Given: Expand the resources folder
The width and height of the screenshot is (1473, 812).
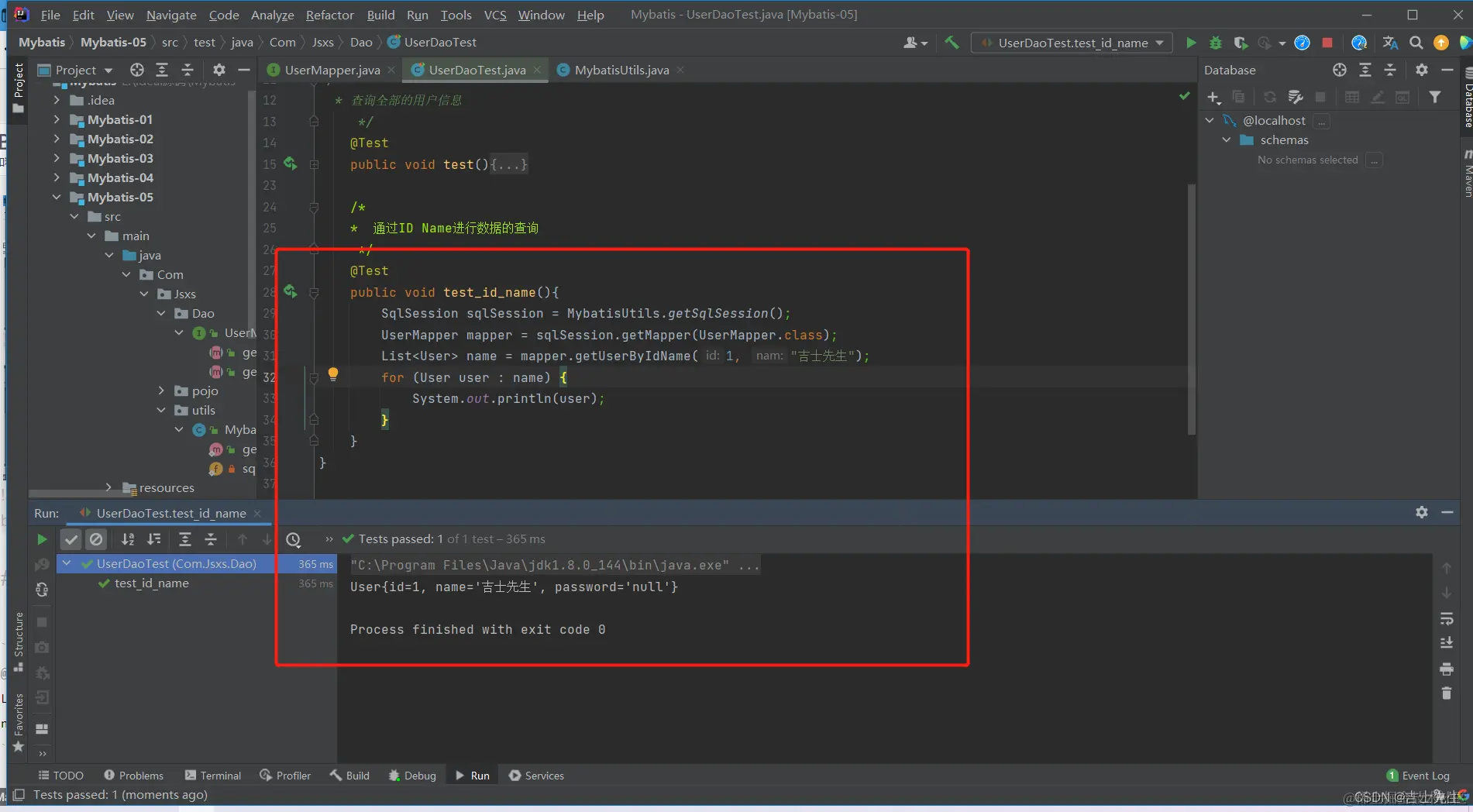Looking at the screenshot, I should (108, 487).
